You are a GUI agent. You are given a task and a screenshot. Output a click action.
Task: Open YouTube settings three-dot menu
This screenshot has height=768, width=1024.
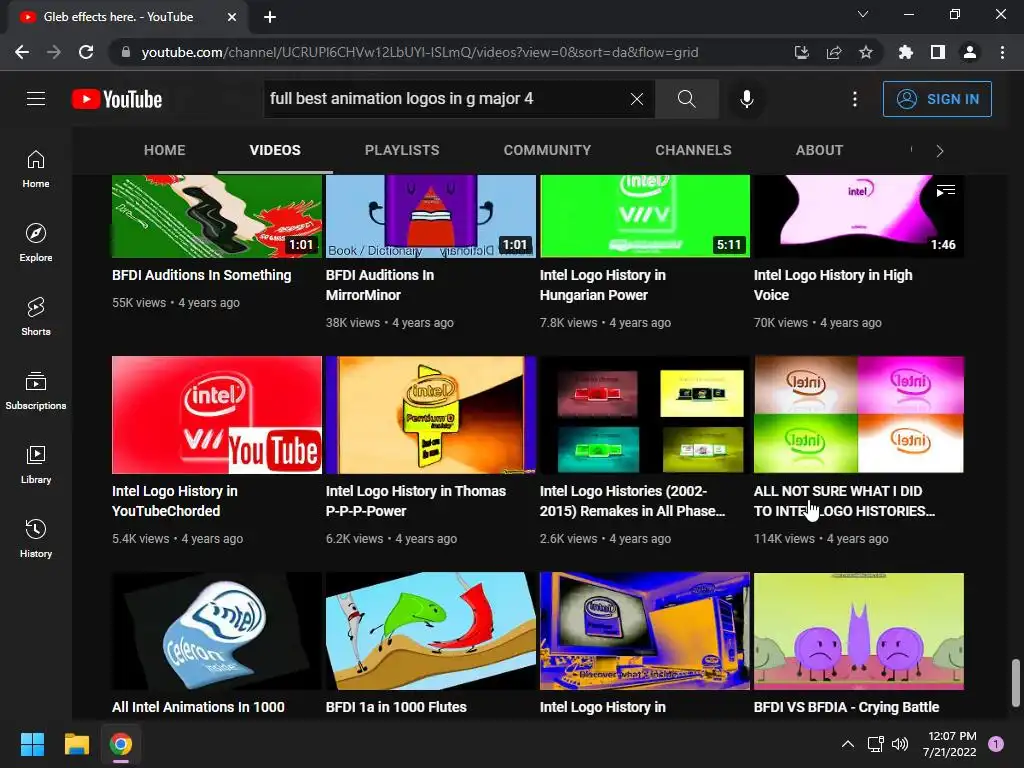[x=854, y=99]
